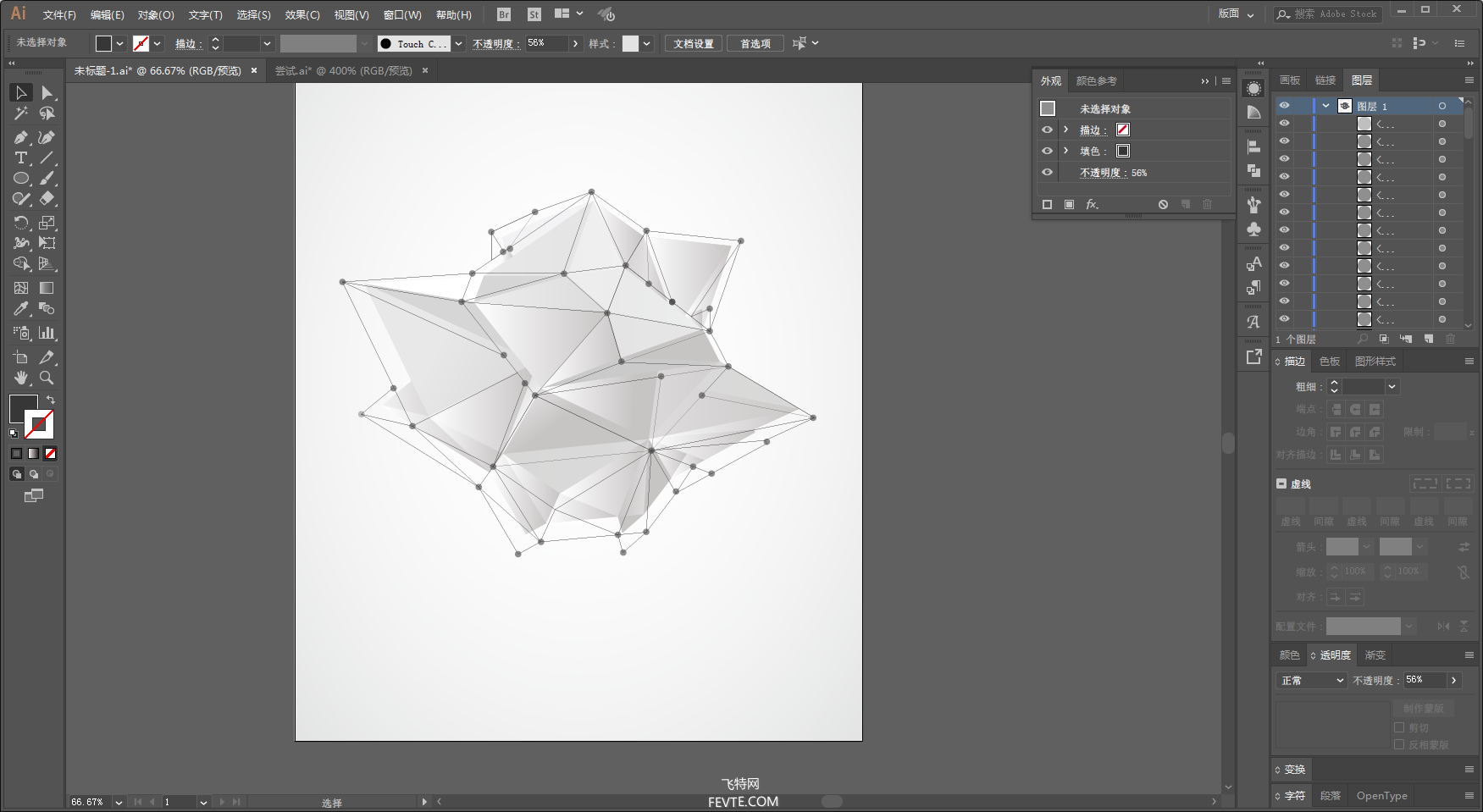This screenshot has width=1483, height=812.
Task: Switch to 渐变 panel tab
Action: (1375, 655)
